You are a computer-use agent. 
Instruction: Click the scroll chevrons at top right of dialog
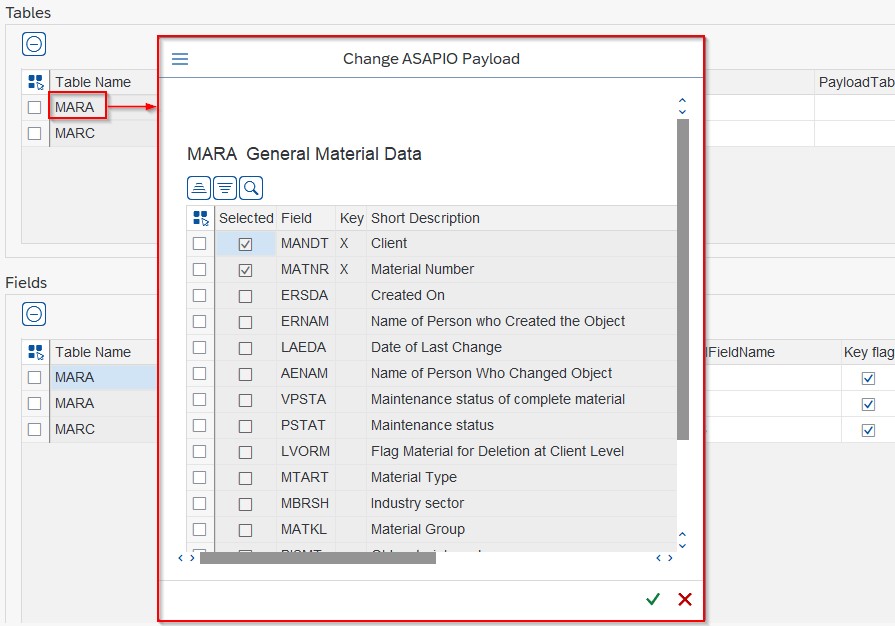pyautogui.click(x=682, y=105)
